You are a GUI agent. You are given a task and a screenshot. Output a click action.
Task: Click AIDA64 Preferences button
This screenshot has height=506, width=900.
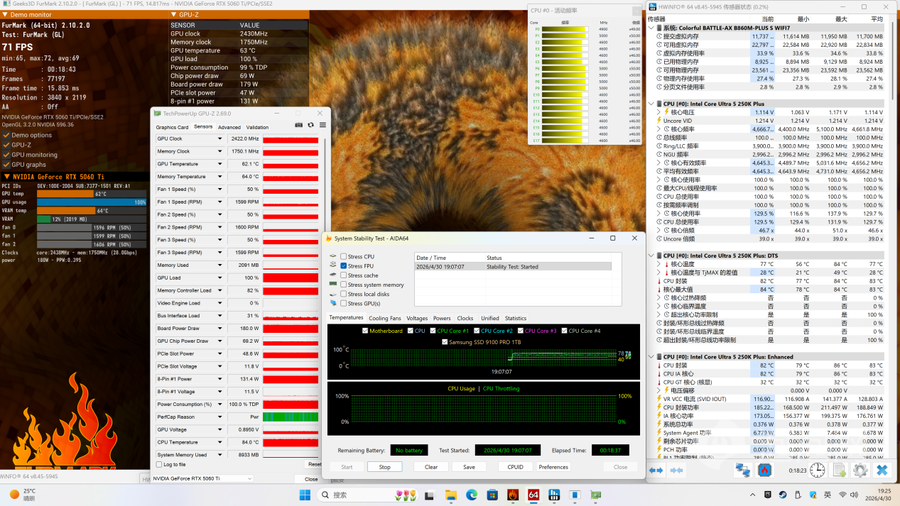553,467
